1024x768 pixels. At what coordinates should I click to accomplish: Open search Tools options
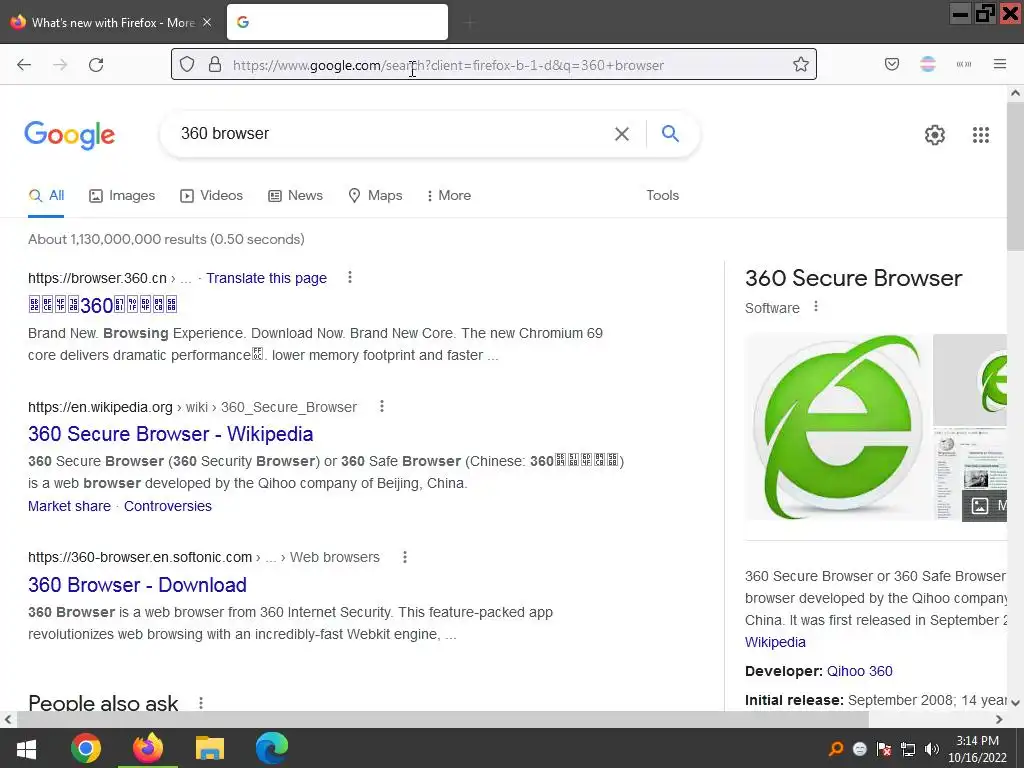(x=662, y=195)
